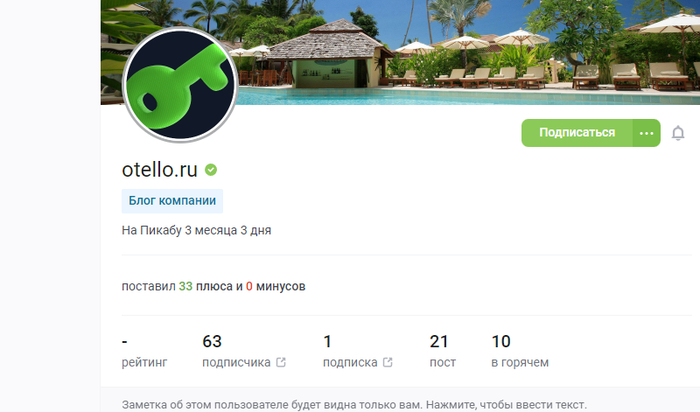
Task: Click the рейтинг statistic
Action: point(144,351)
